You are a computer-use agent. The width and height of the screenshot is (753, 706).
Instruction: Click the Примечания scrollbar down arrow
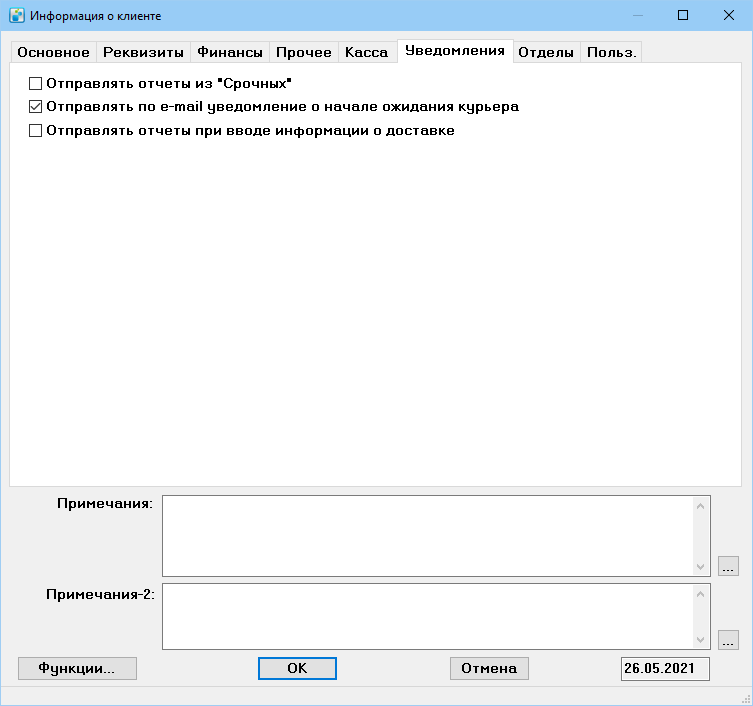pos(701,567)
